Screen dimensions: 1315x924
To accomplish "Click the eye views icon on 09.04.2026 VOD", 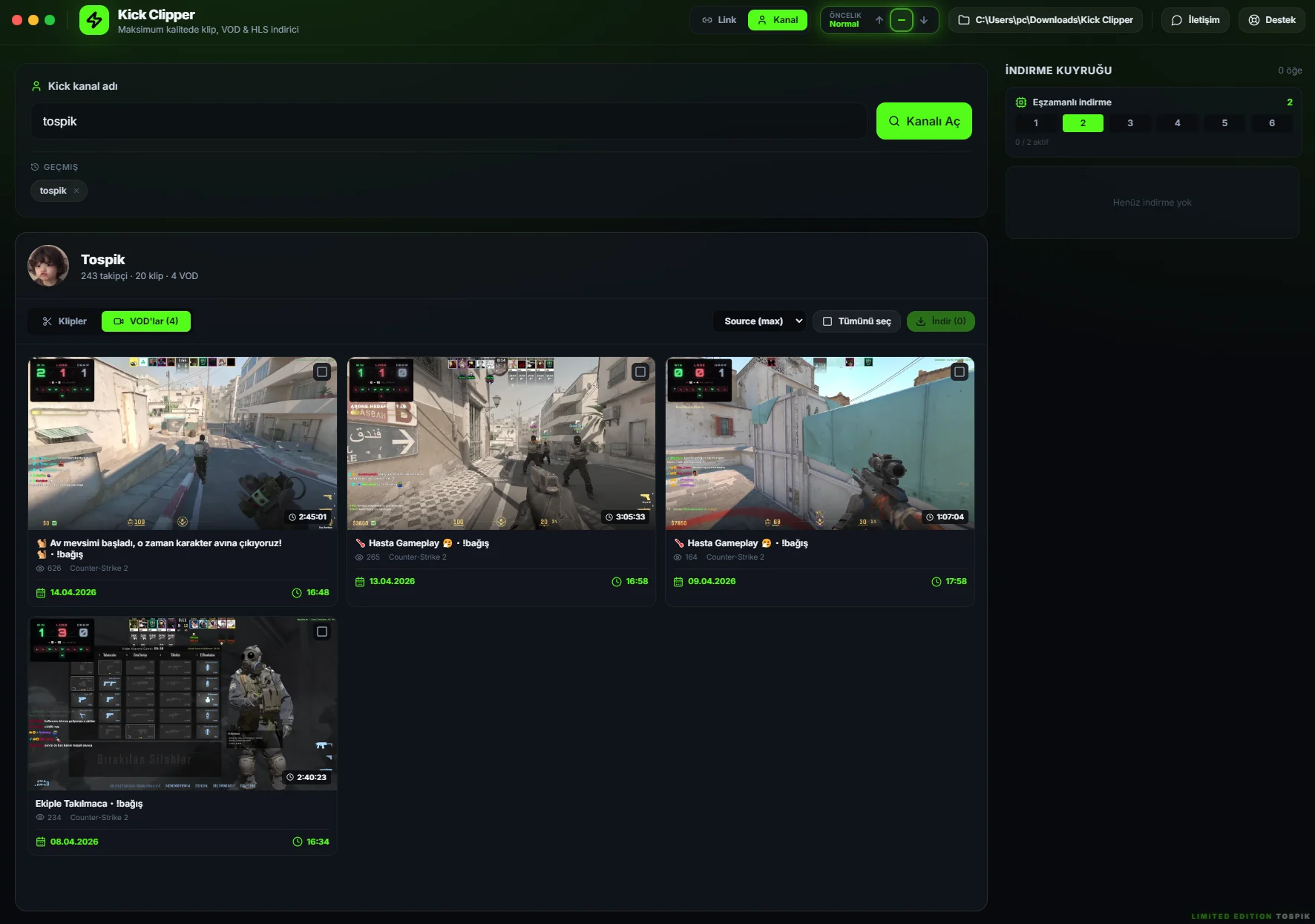I will pos(678,557).
